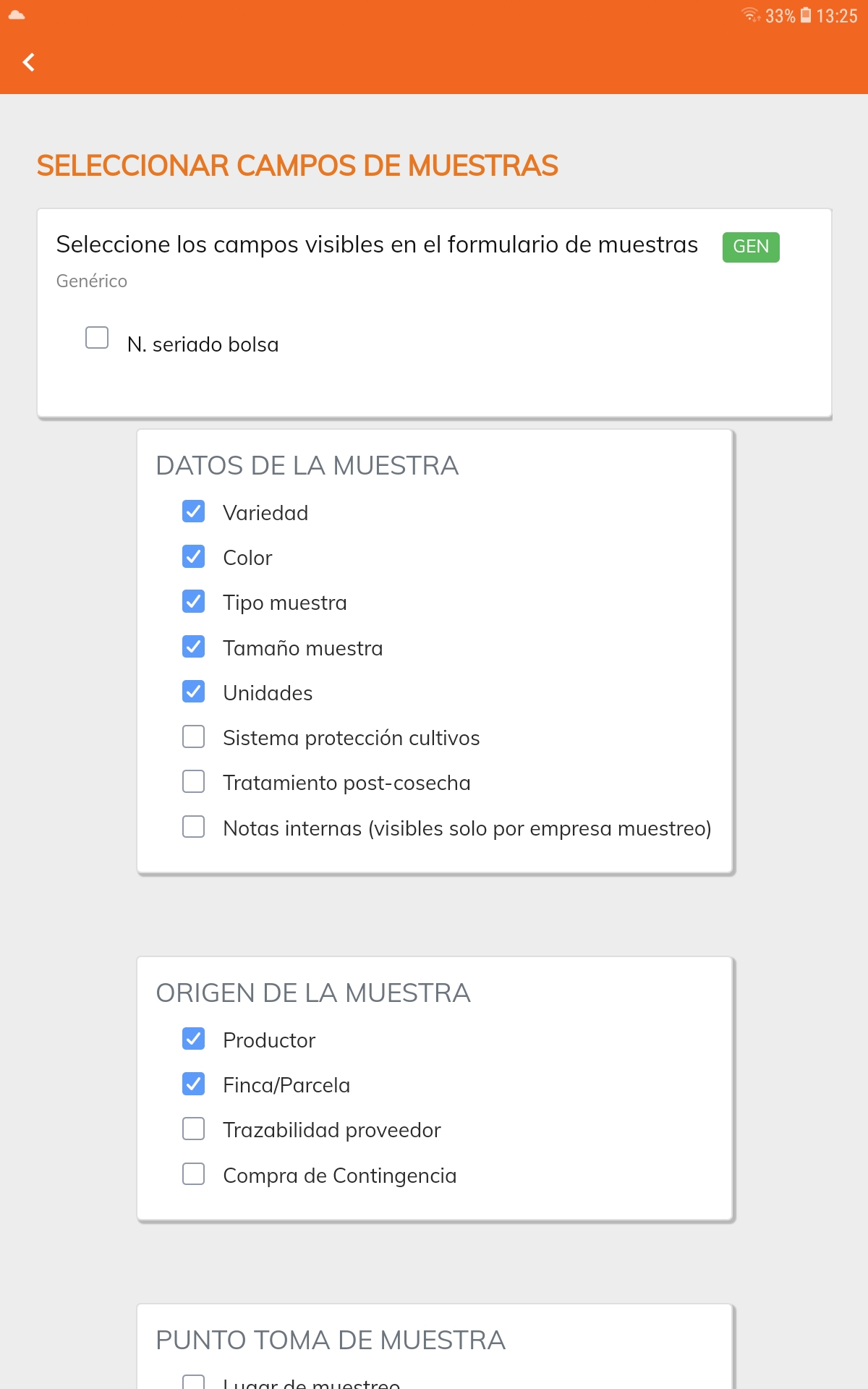
Task: Tap the back arrow icon
Action: 29,62
